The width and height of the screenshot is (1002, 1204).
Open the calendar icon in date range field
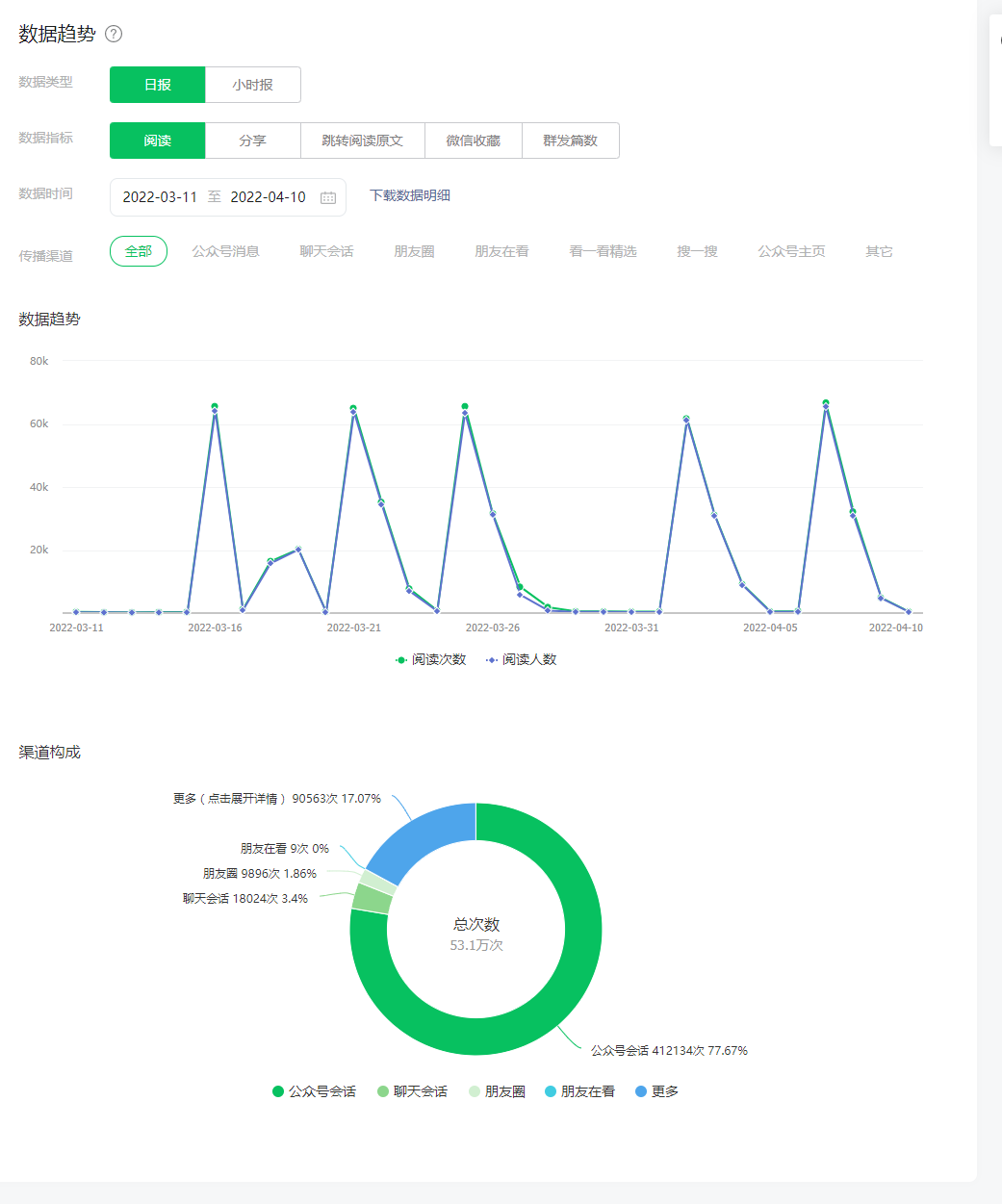[x=328, y=197]
